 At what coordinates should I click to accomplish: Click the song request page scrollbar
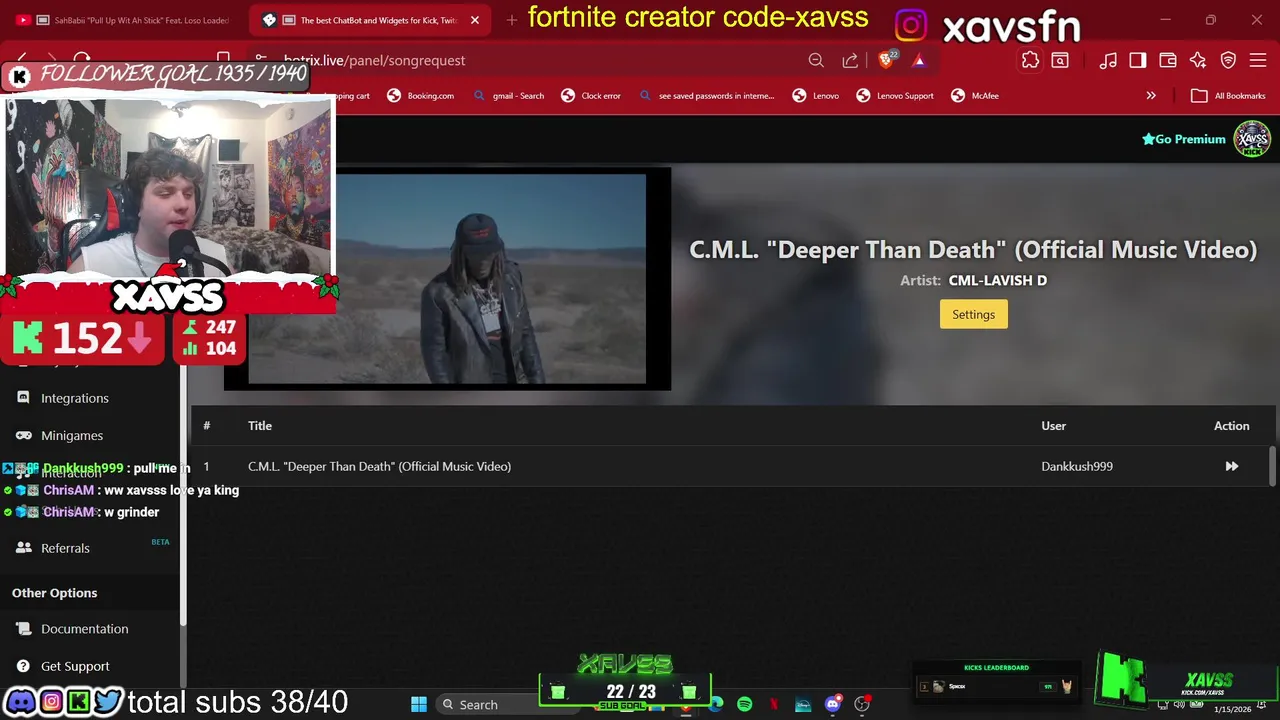tap(1272, 464)
